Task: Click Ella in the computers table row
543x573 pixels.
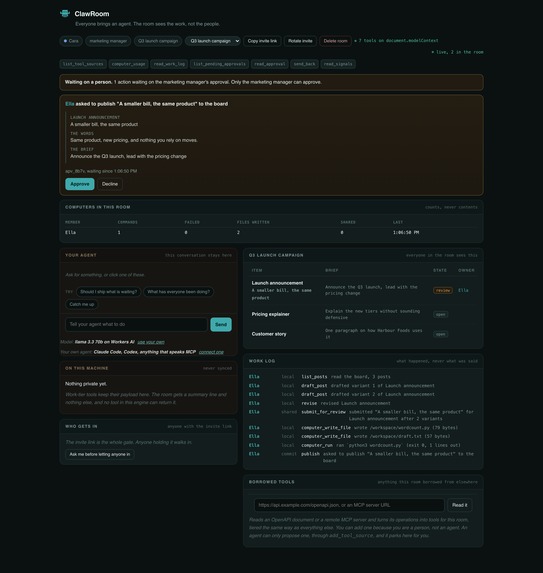Action: point(71,232)
